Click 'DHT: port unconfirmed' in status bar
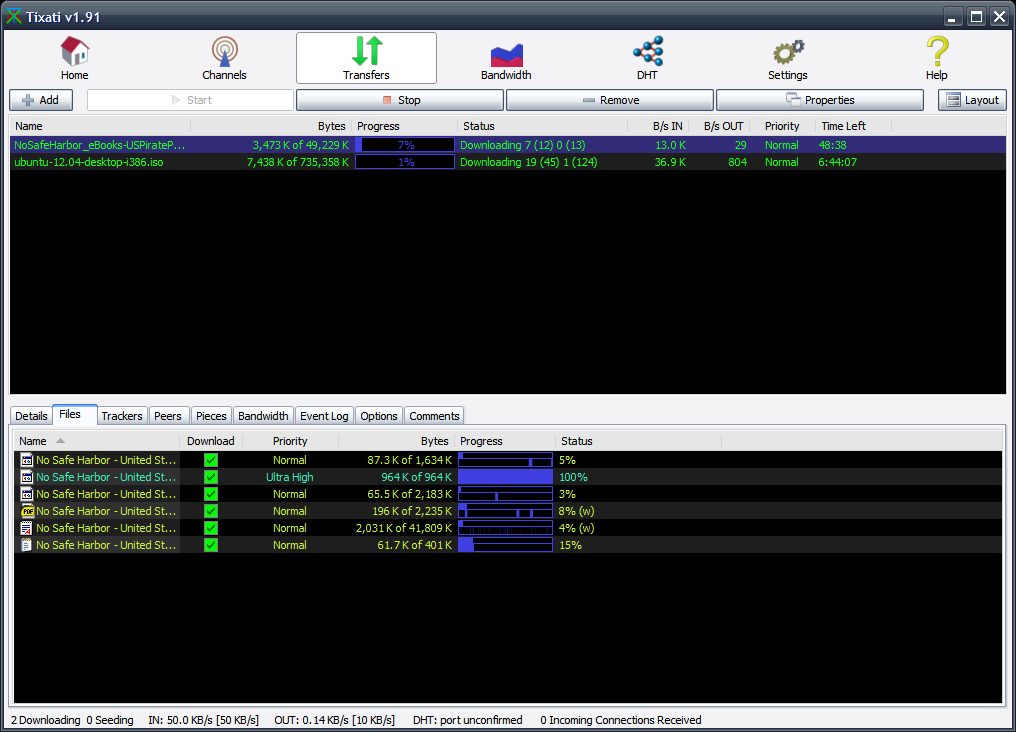 [467, 720]
